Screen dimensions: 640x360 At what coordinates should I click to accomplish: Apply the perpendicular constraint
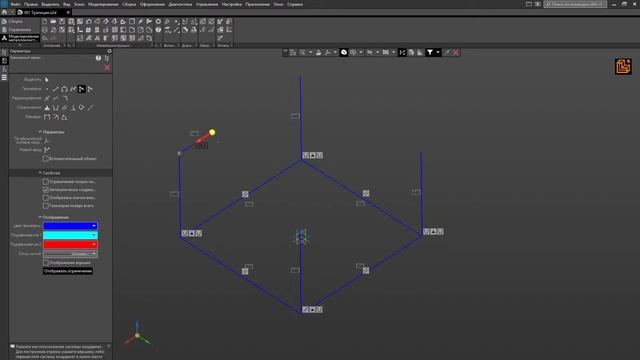[x=73, y=108]
